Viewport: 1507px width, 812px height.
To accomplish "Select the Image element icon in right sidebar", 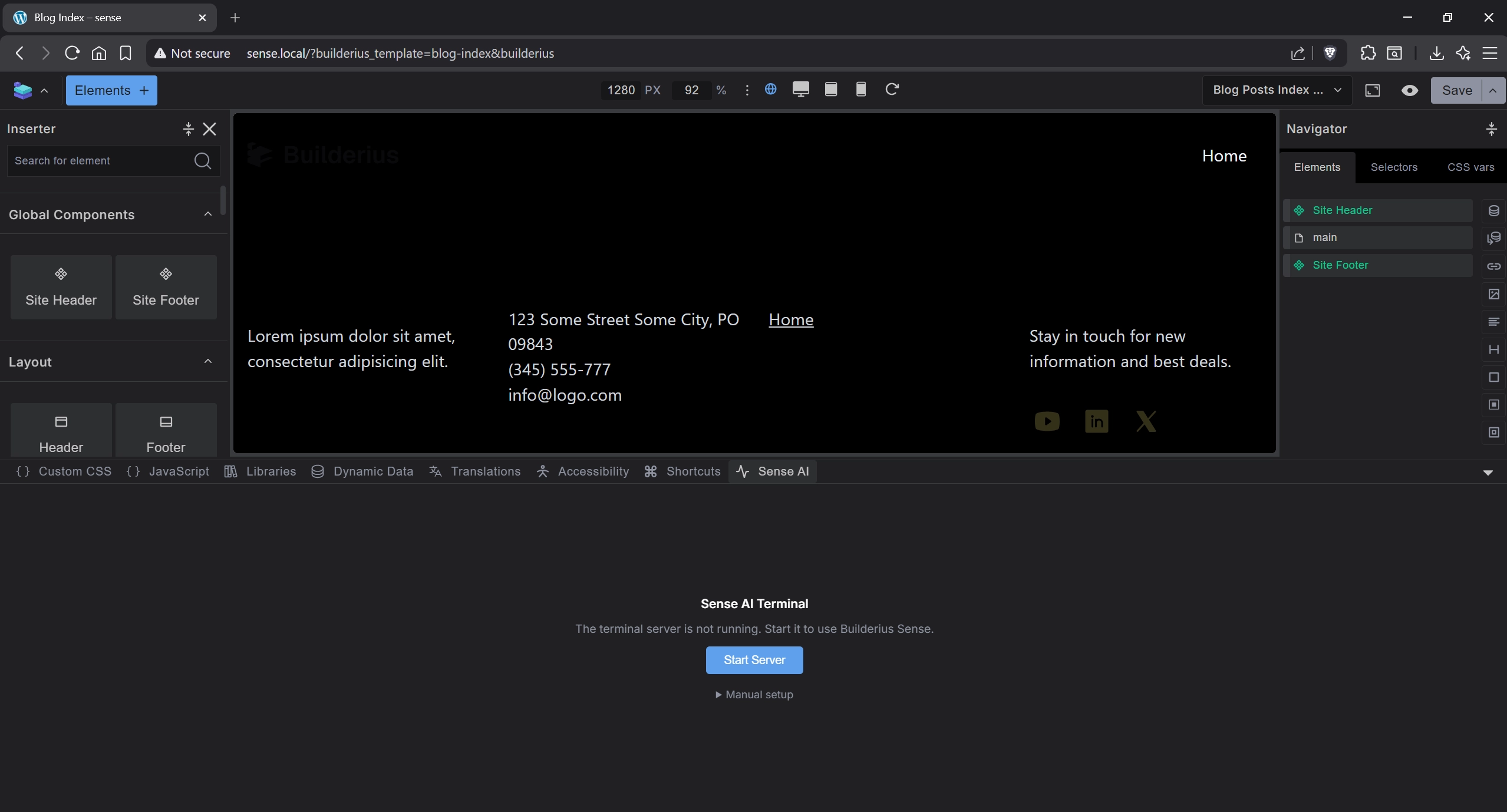I will click(x=1493, y=295).
